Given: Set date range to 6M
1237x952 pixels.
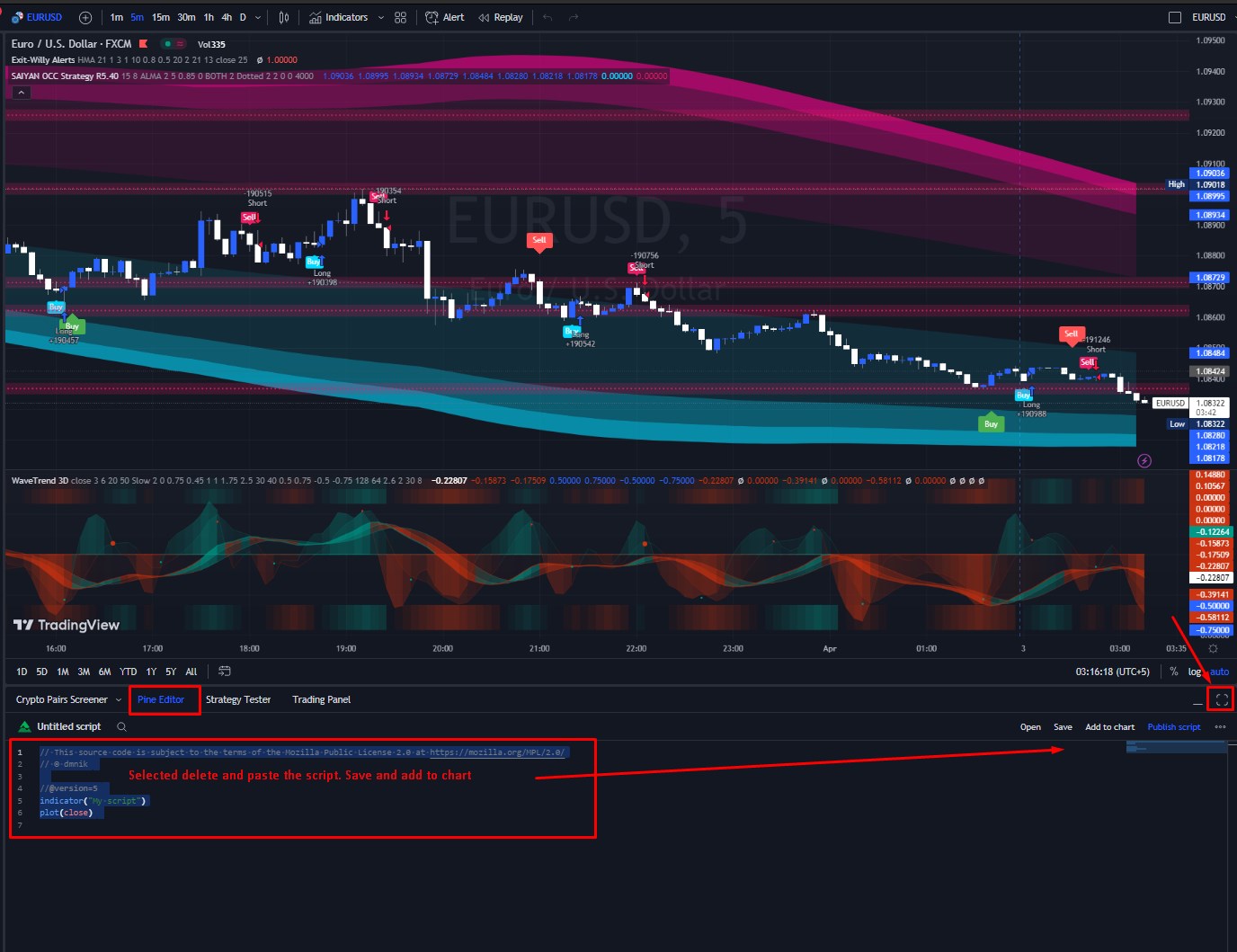Looking at the screenshot, I should (x=105, y=672).
